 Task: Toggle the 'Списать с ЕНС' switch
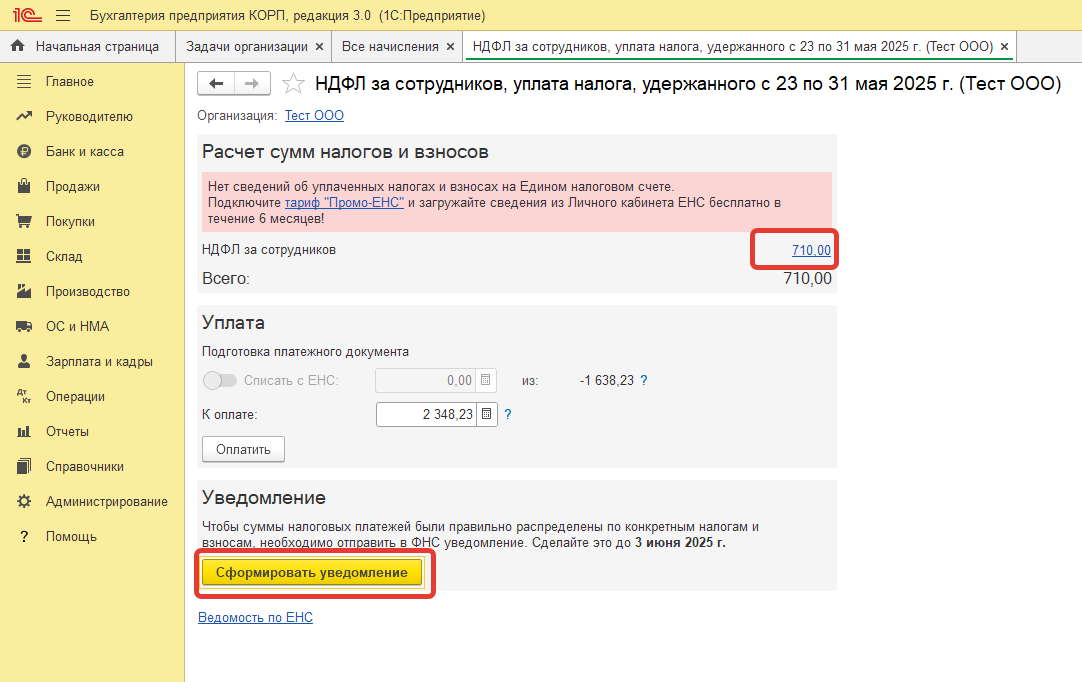tap(220, 380)
